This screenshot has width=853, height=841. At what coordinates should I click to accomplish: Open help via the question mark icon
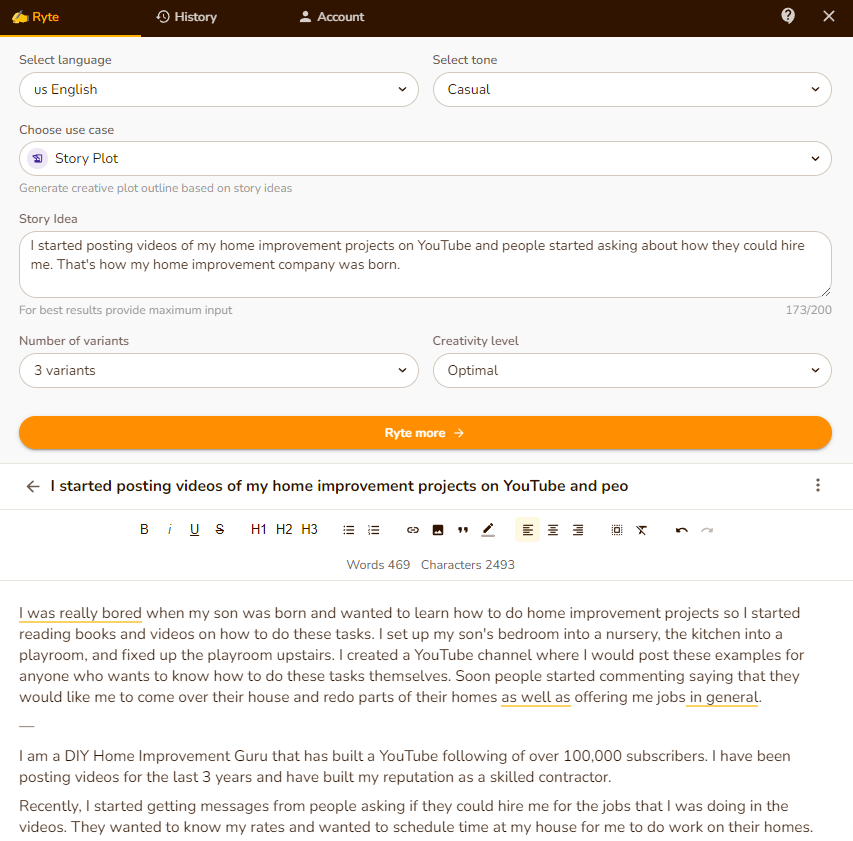[787, 16]
